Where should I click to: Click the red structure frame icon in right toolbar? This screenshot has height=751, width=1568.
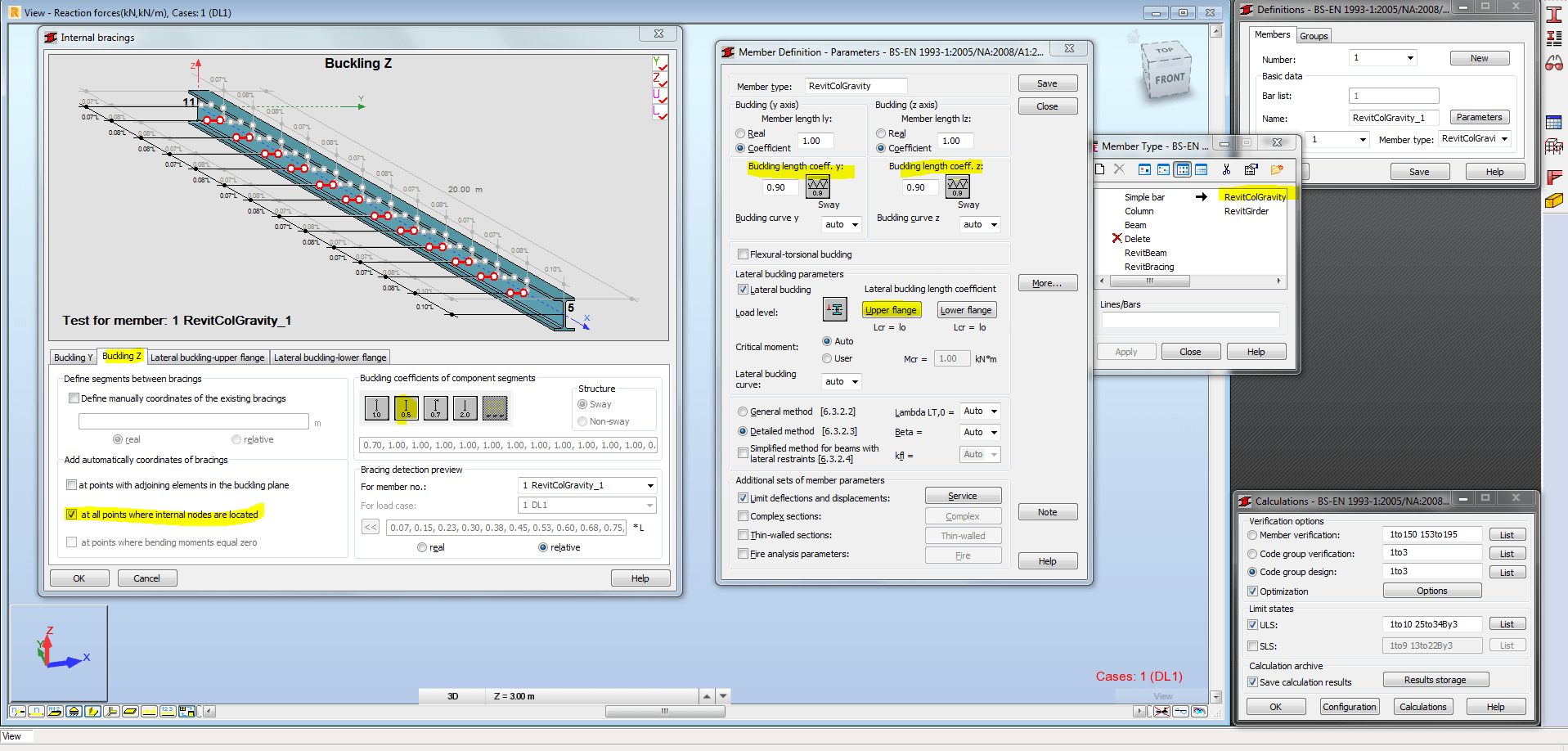1554,147
